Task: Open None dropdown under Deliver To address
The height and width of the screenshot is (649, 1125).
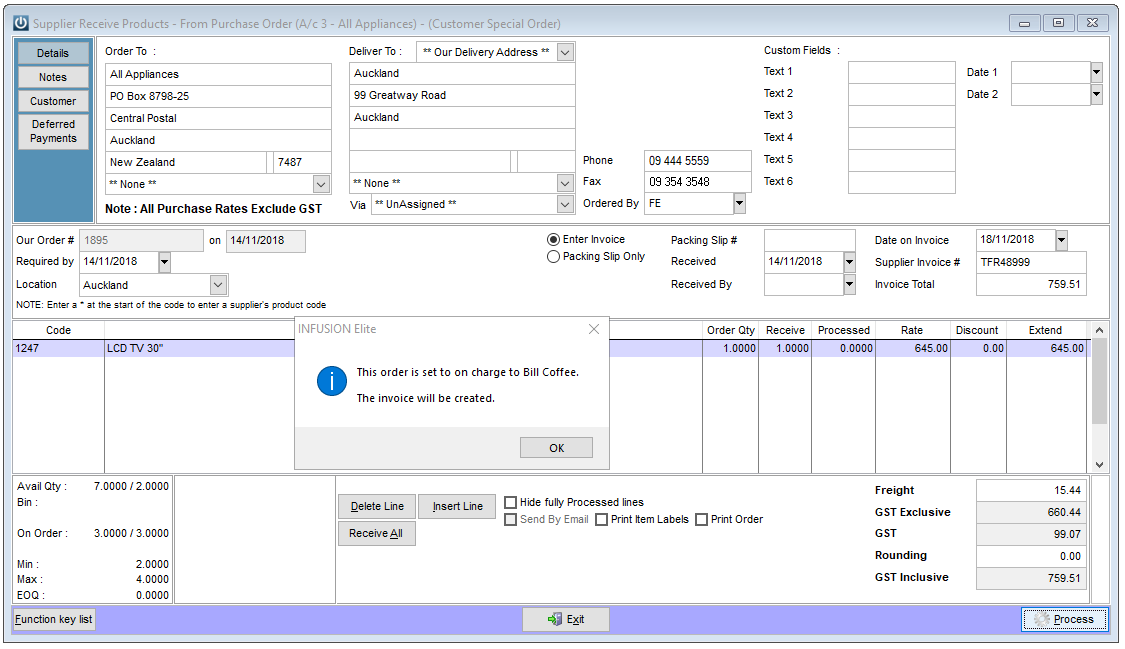Action: tap(565, 184)
